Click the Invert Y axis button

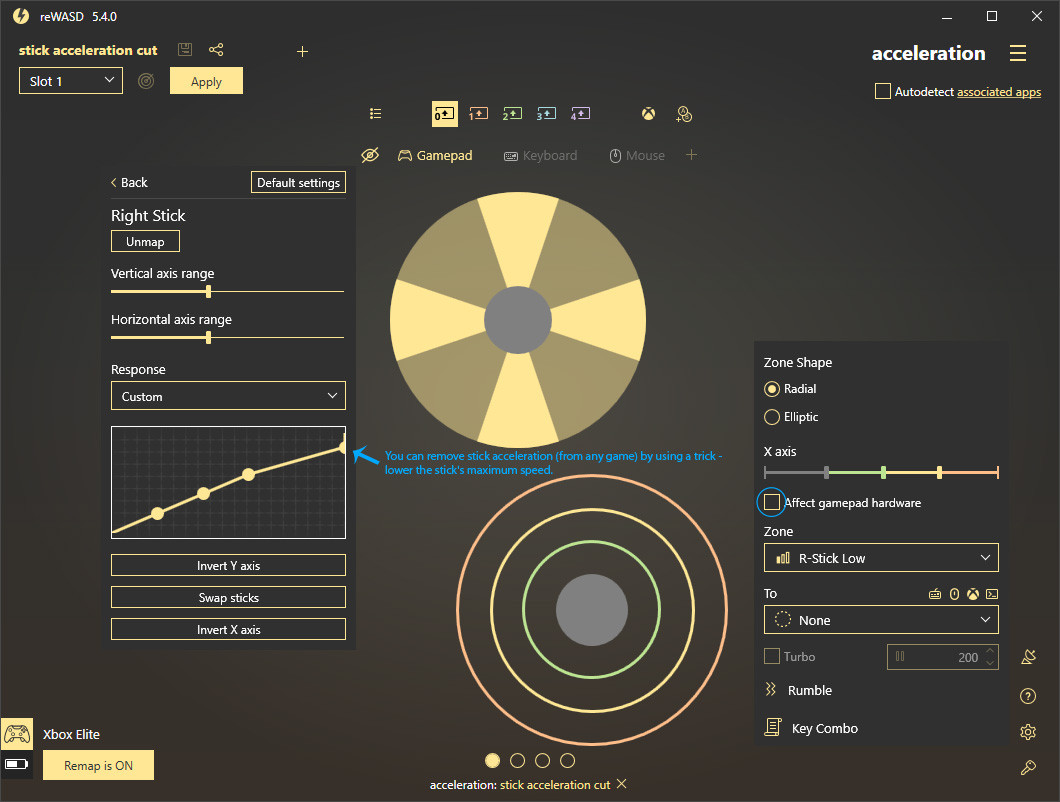[228, 566]
